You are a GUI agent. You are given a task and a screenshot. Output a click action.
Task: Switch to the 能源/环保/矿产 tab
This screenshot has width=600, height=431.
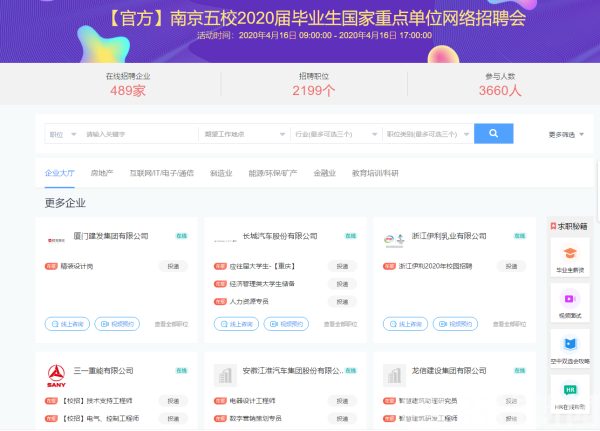(273, 173)
